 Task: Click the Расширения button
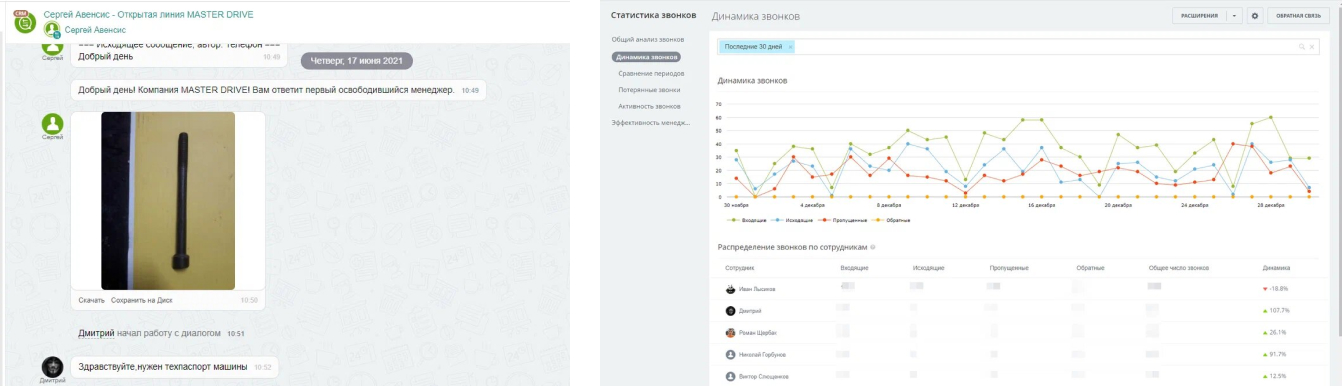[x=1199, y=16]
